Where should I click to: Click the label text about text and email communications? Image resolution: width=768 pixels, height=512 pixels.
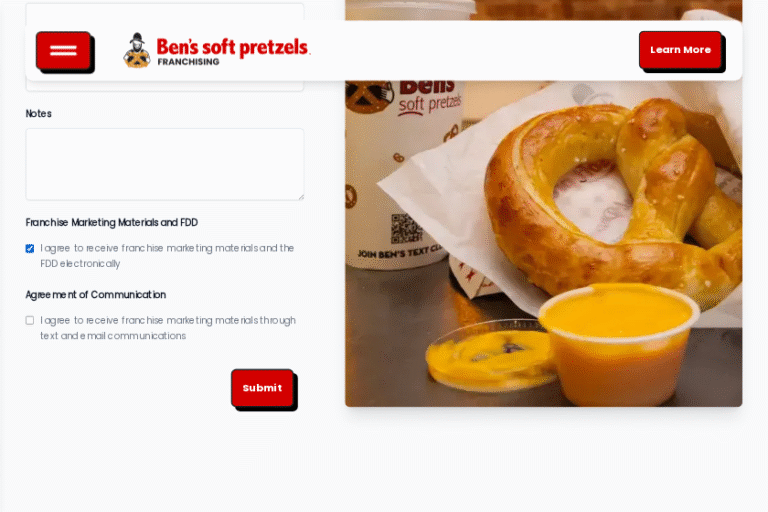pos(168,328)
